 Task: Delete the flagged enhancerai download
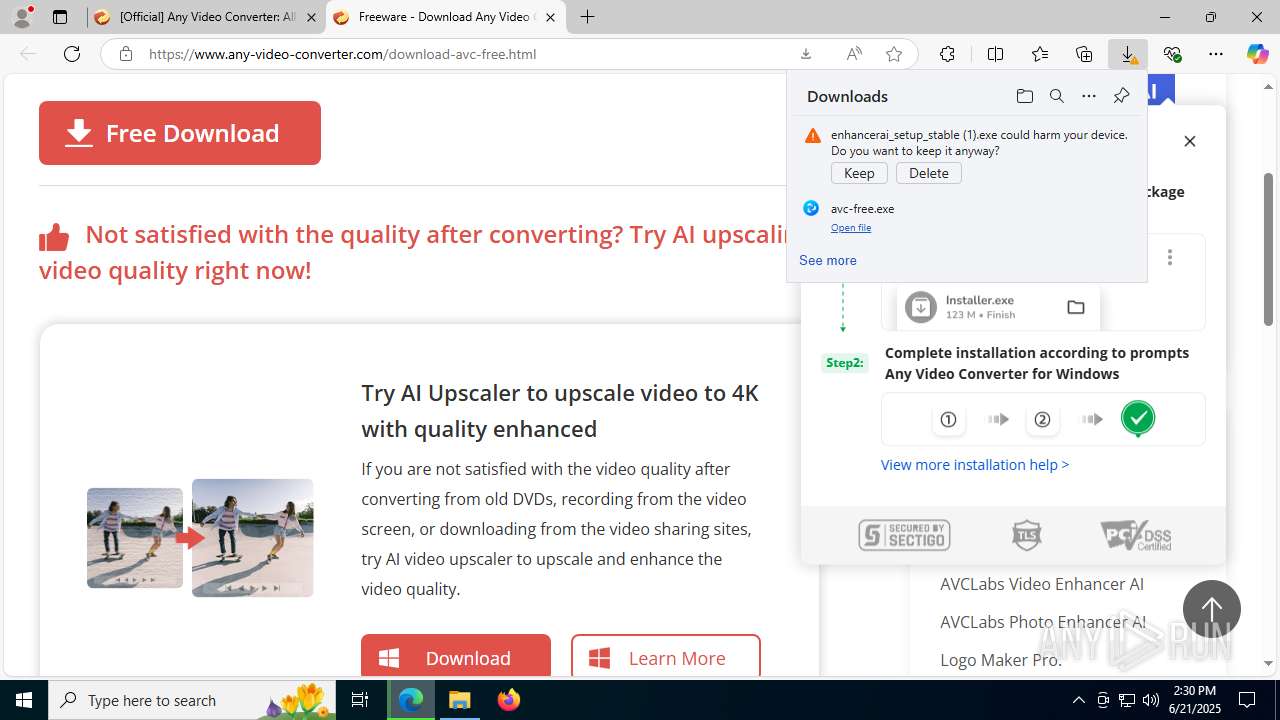click(x=929, y=173)
